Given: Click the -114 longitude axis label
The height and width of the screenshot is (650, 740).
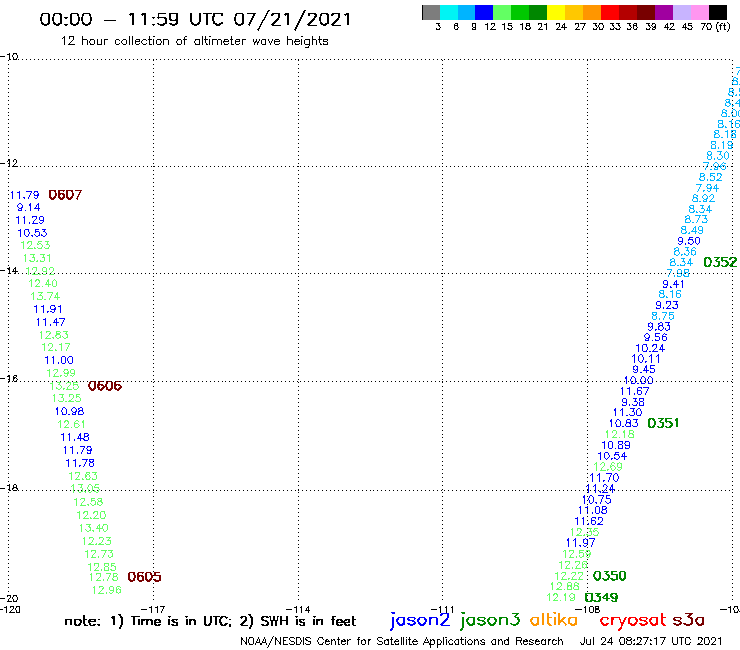Looking at the screenshot, I should [x=298, y=609].
